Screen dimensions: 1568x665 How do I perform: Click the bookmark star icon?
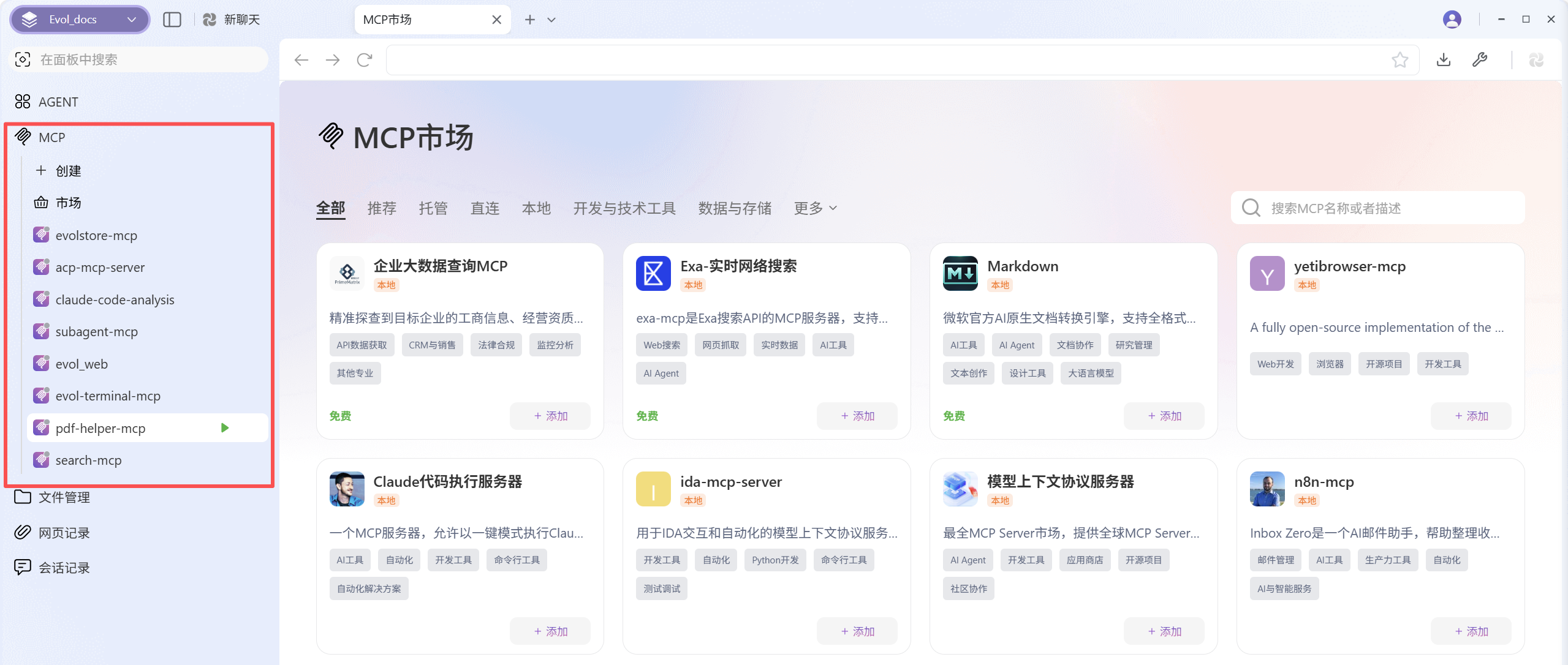point(1399,60)
